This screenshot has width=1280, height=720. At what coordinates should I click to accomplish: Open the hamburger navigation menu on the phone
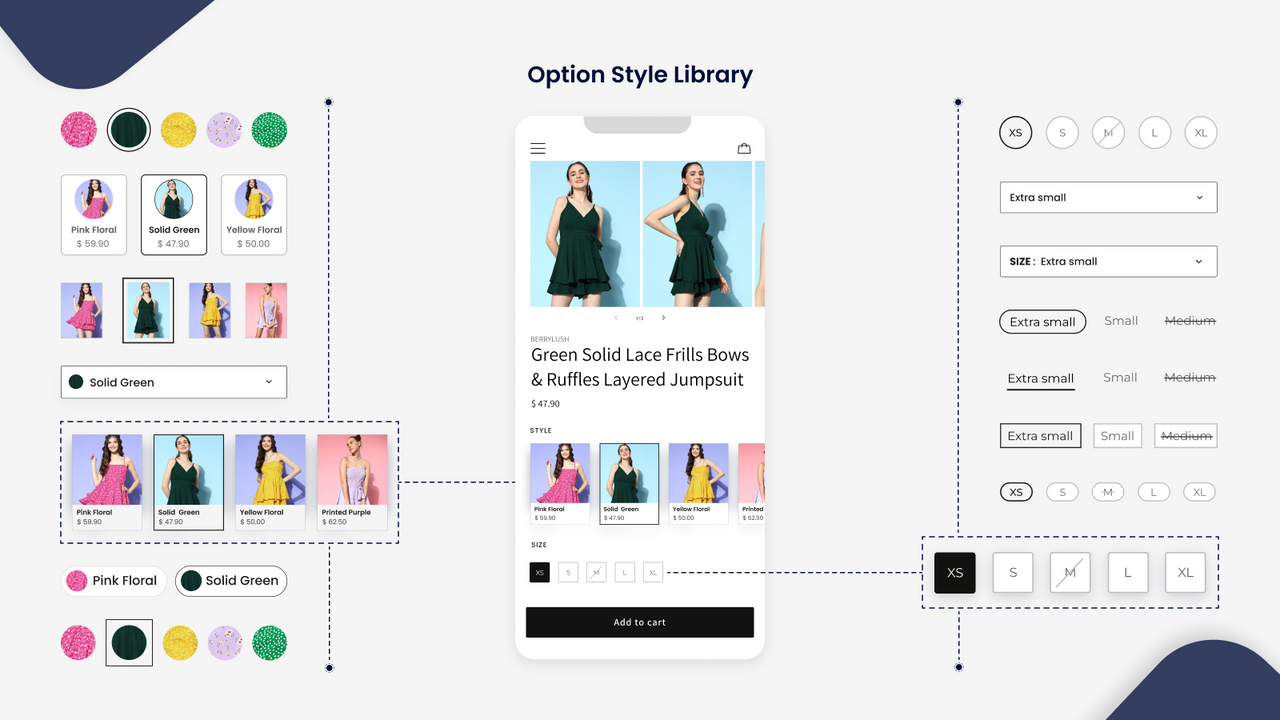(x=538, y=147)
